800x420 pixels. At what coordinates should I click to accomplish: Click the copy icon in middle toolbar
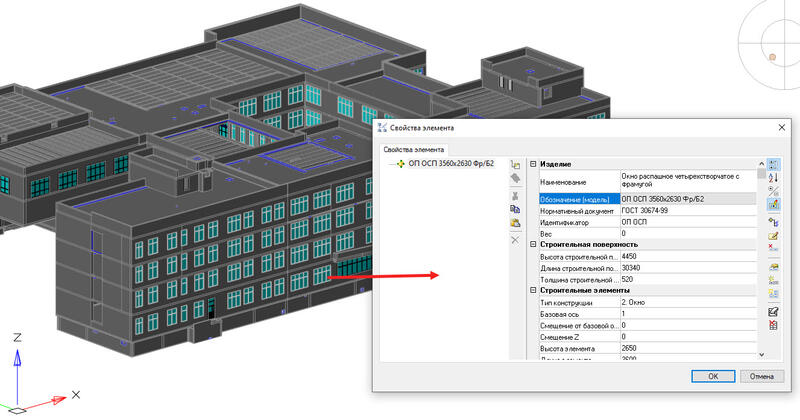[x=516, y=210]
